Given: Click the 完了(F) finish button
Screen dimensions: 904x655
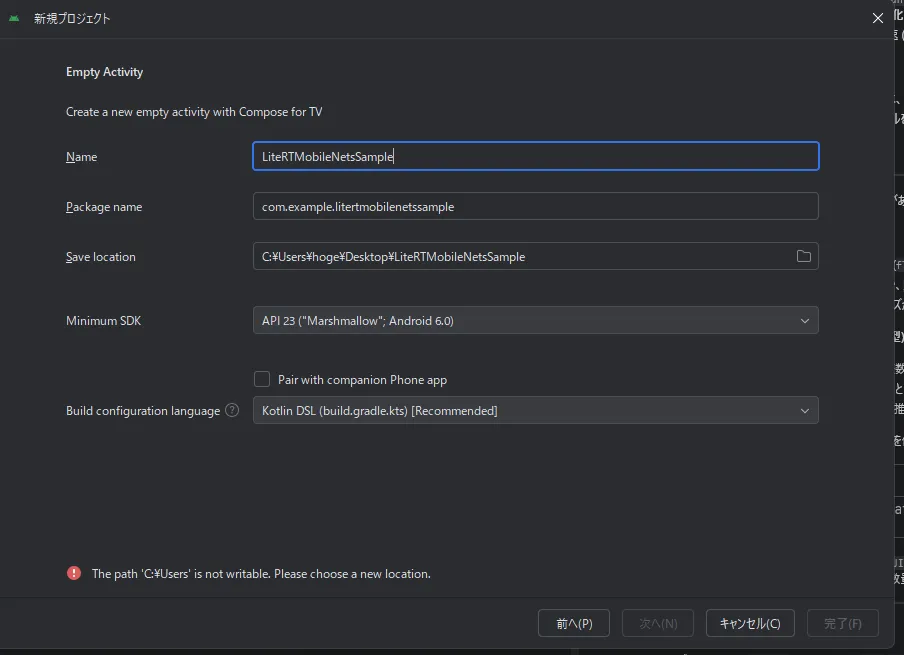Looking at the screenshot, I should pos(842,623).
